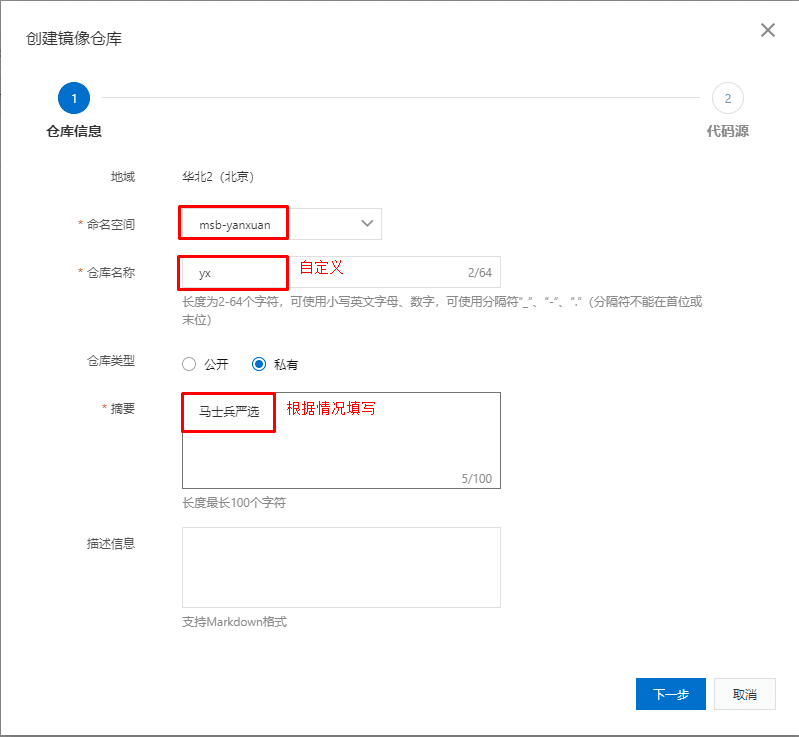Click the 描述信息 field label

pyautogui.click(x=111, y=544)
